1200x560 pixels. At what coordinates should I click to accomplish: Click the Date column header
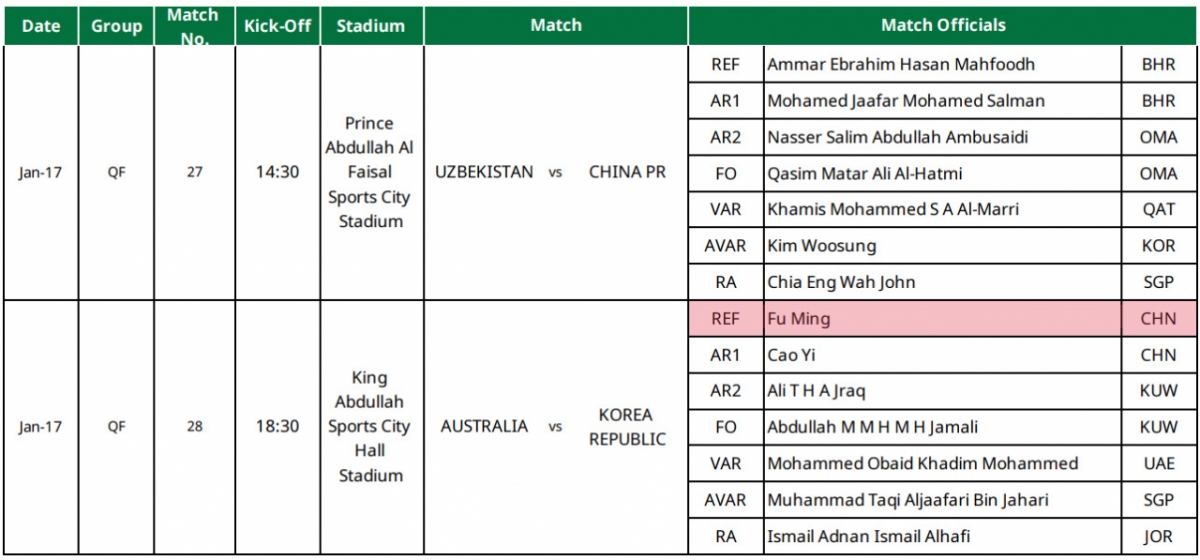point(41,26)
